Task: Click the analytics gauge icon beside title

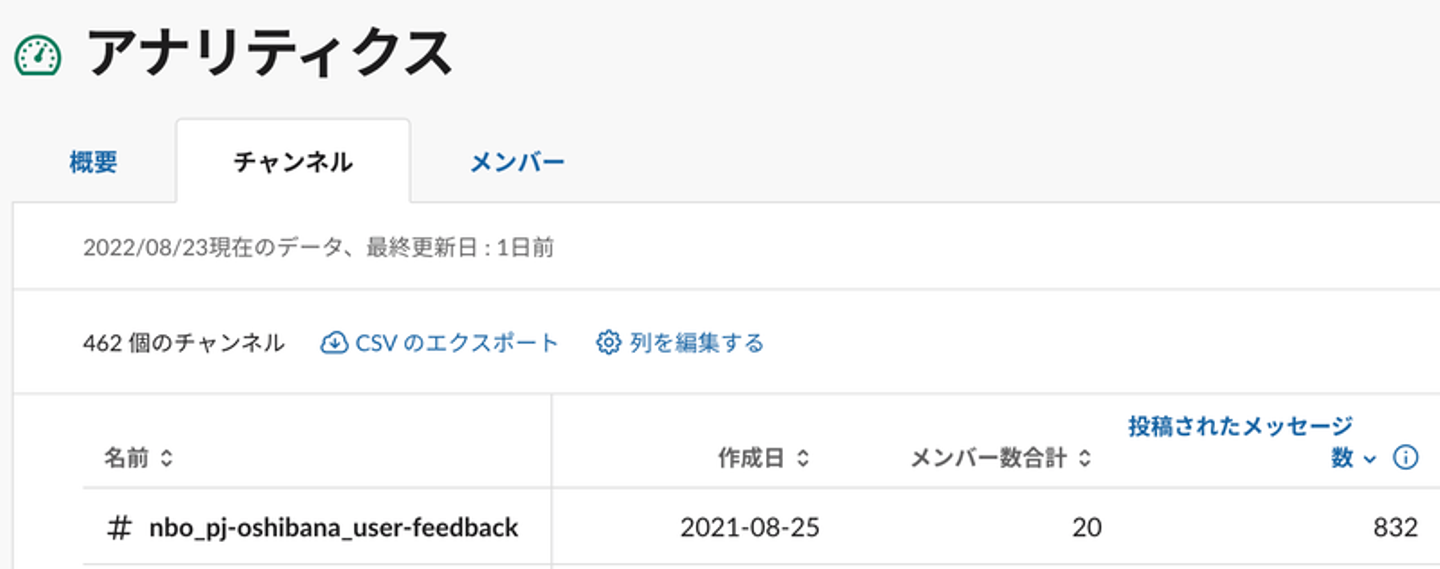Action: tap(38, 56)
